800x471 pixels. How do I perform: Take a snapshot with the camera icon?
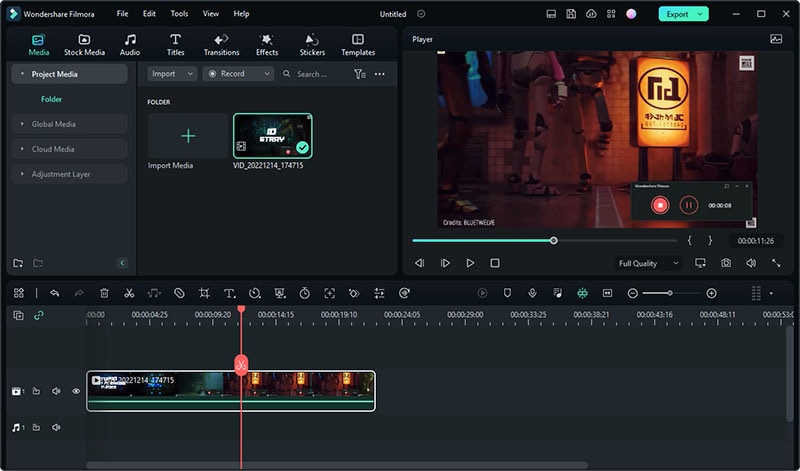(726, 263)
